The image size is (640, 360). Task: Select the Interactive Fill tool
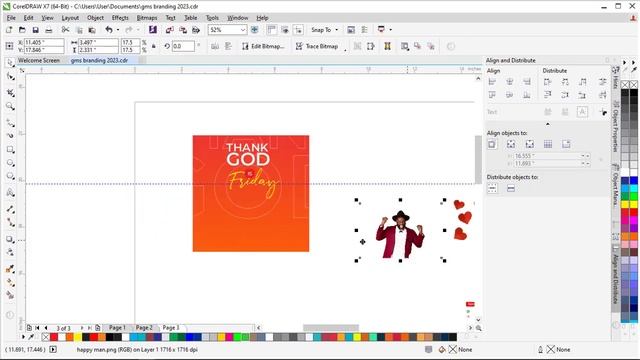coord(10,282)
